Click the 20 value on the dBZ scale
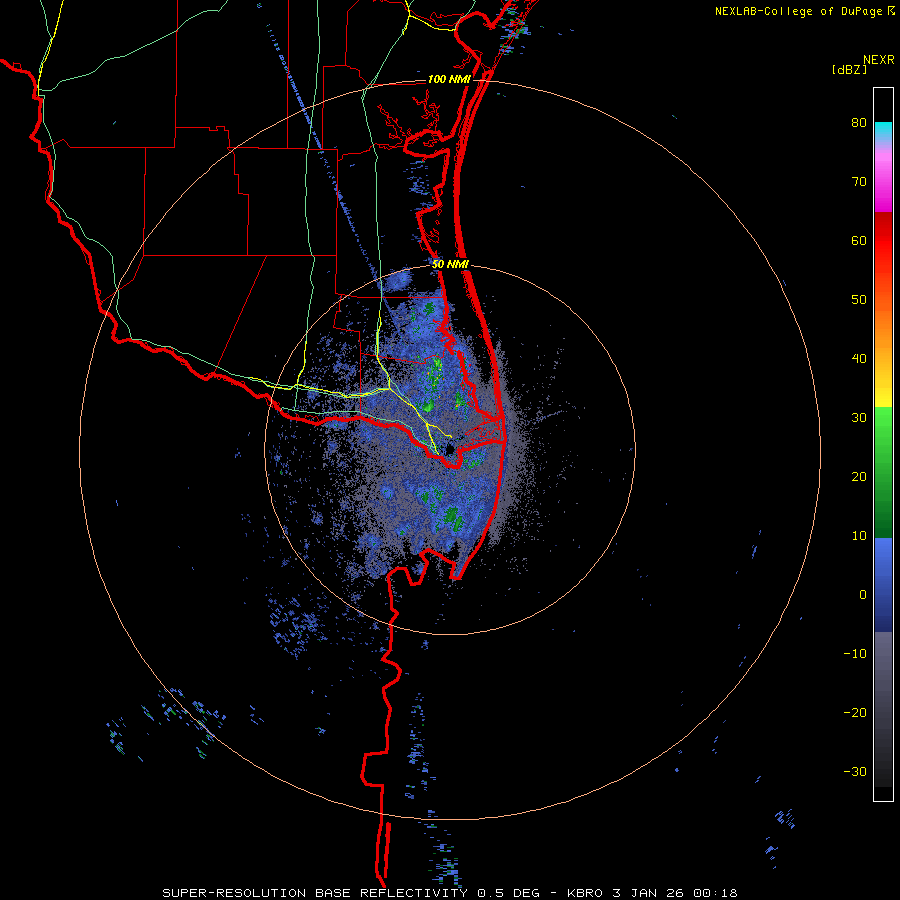The width and height of the screenshot is (900, 900). [x=859, y=477]
